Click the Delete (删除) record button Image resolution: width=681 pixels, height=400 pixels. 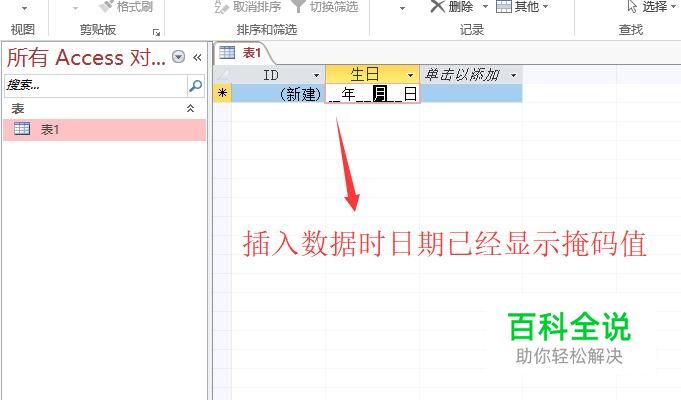[452, 7]
